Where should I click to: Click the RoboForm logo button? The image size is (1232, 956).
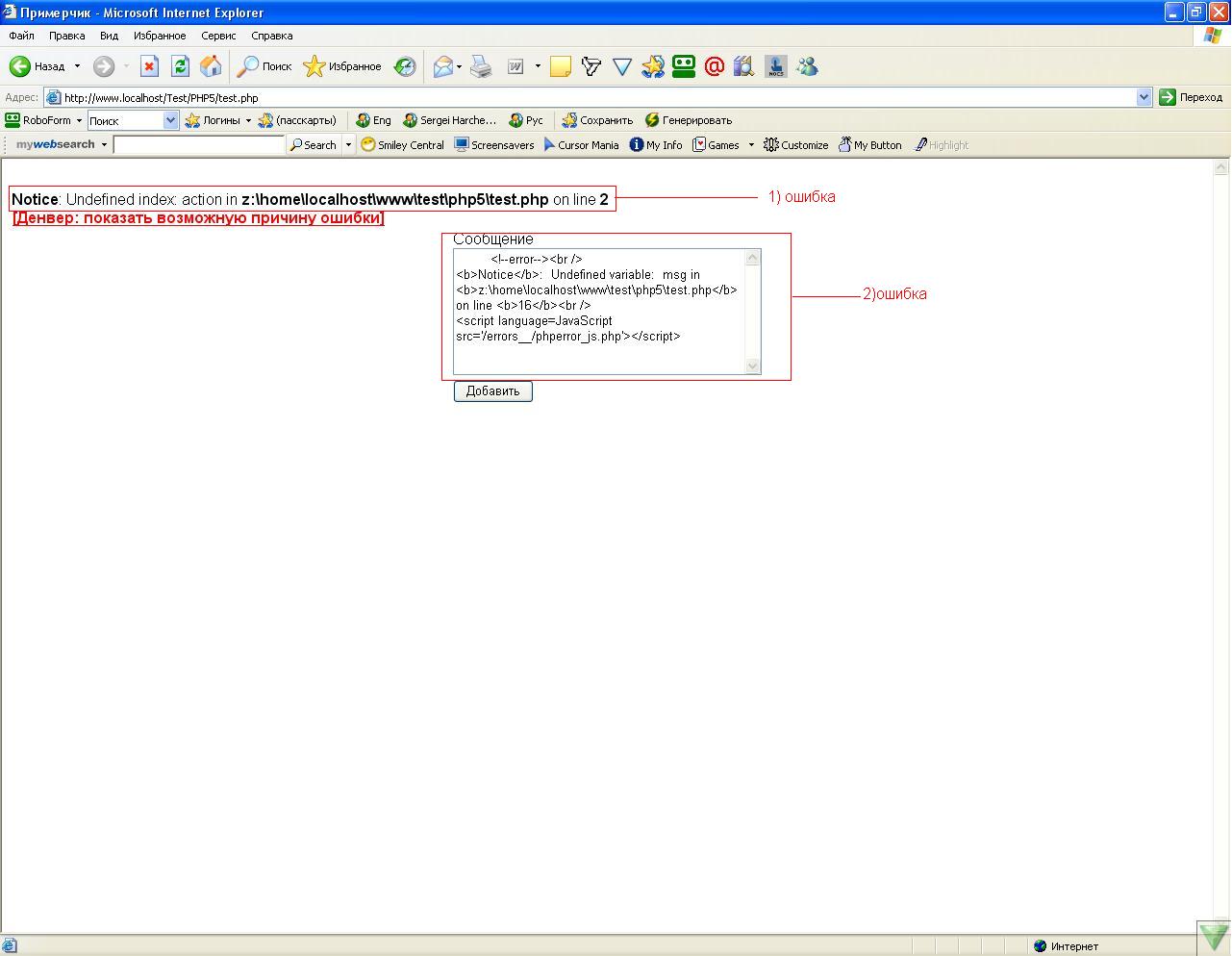[x=38, y=120]
